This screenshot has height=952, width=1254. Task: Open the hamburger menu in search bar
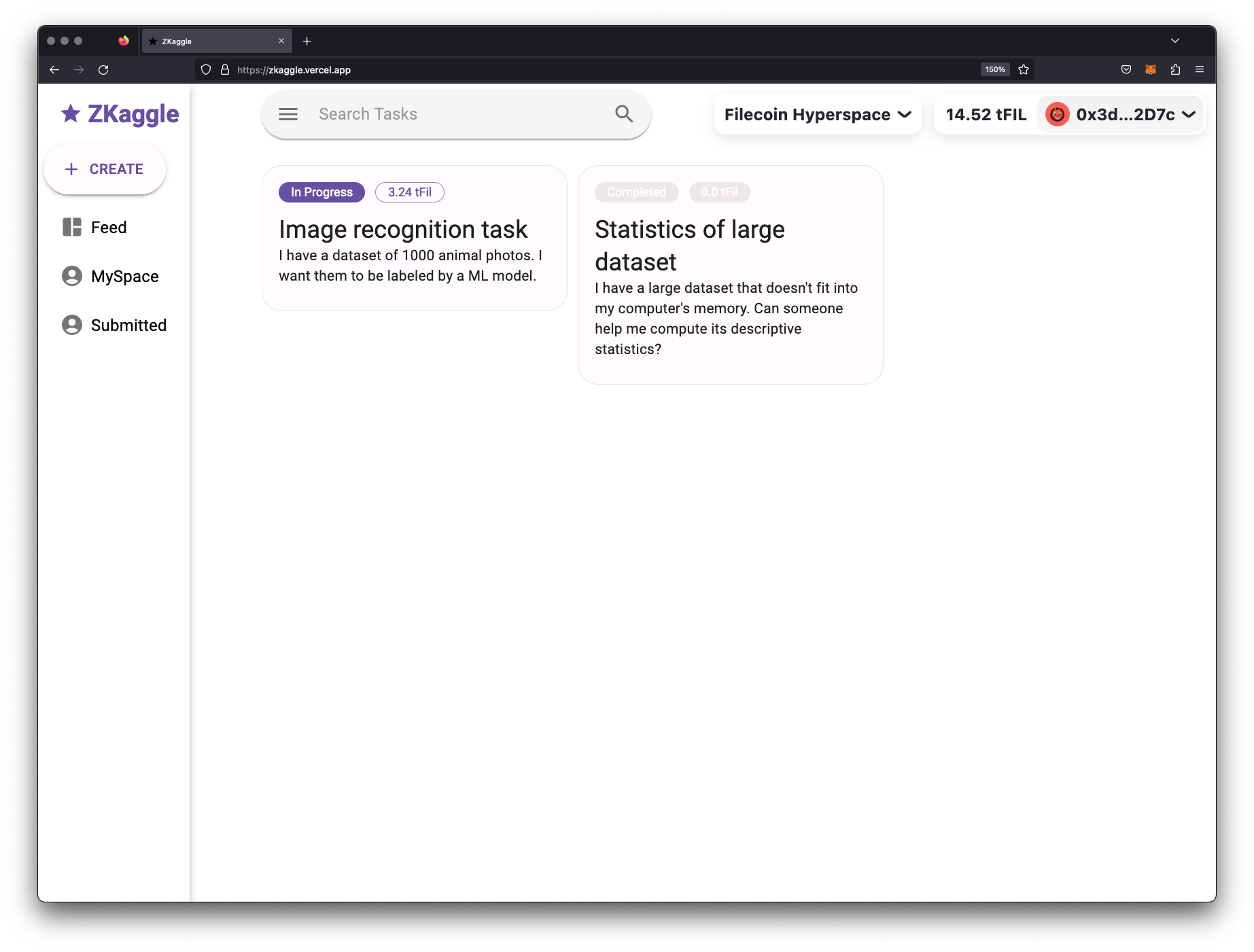288,114
